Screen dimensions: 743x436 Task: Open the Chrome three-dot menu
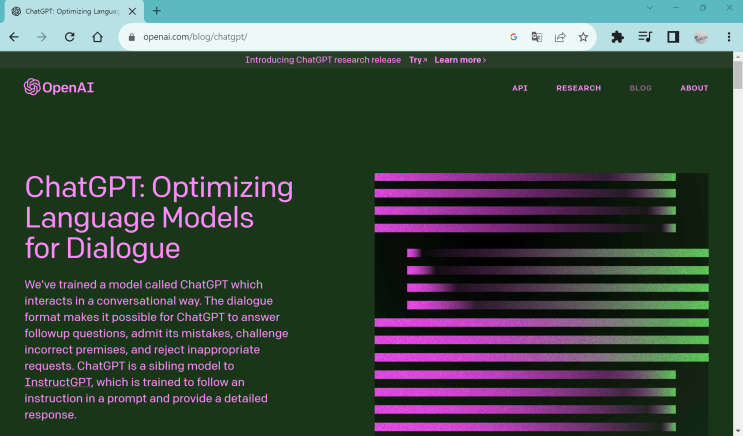point(729,37)
